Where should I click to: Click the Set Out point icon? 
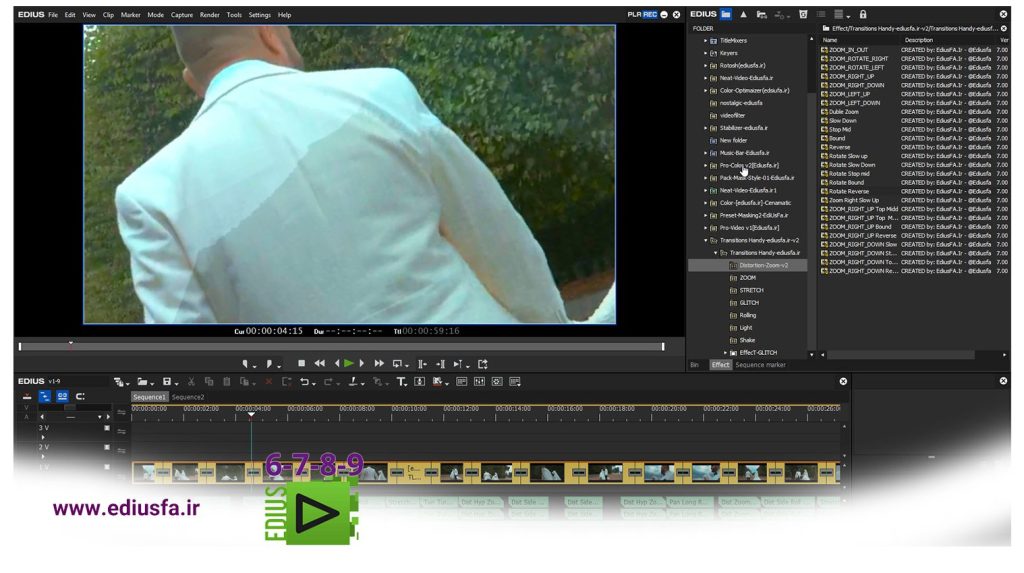pos(269,364)
